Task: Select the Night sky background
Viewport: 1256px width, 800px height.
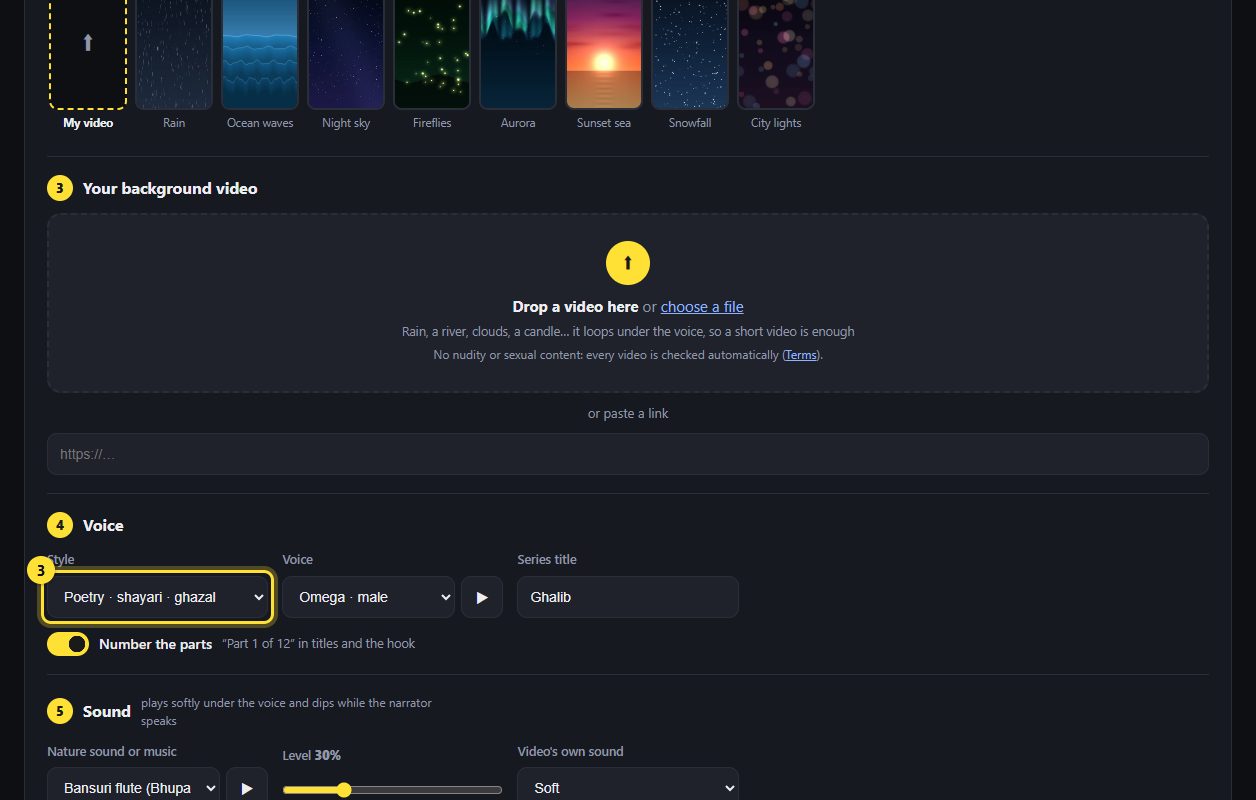Action: (x=346, y=54)
